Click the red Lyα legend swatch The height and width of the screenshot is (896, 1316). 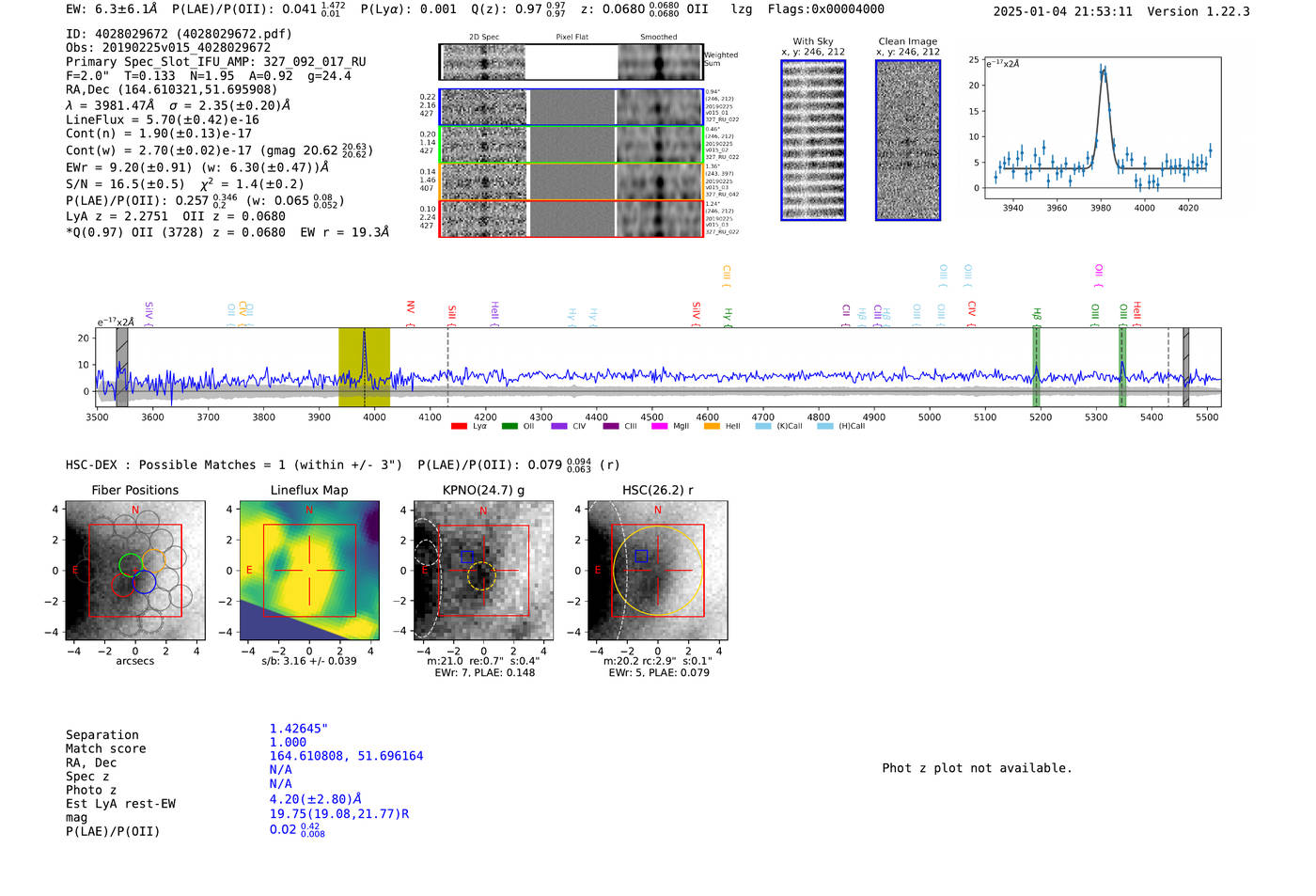point(459,426)
